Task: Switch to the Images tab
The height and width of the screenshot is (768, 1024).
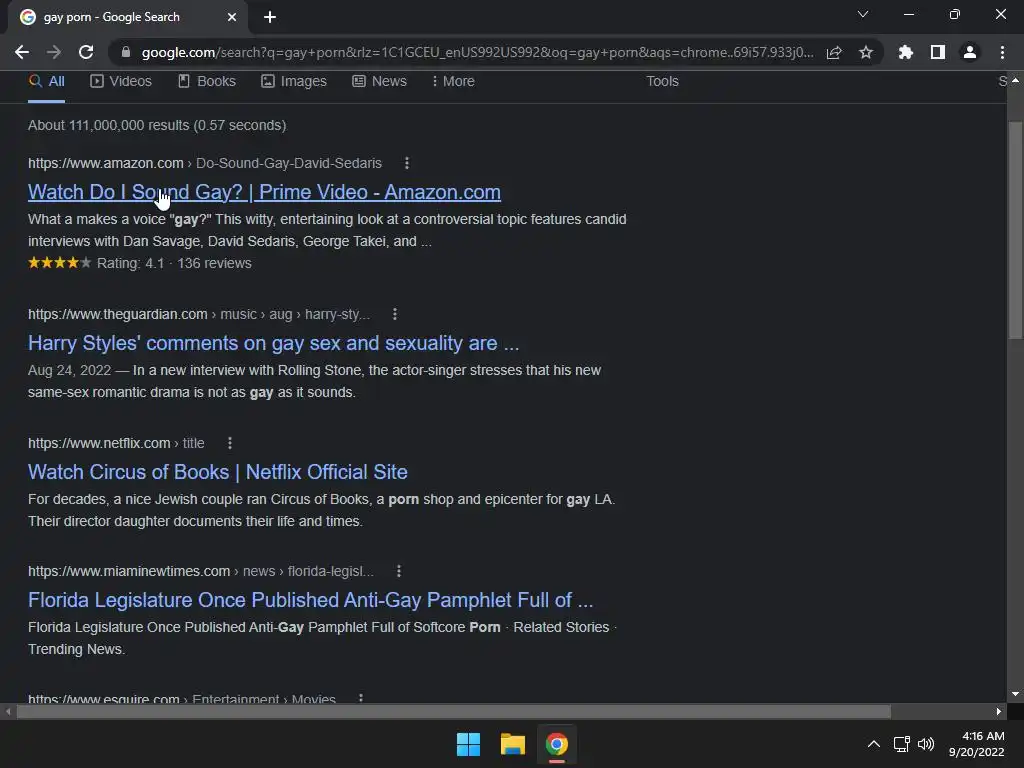Action: [294, 82]
